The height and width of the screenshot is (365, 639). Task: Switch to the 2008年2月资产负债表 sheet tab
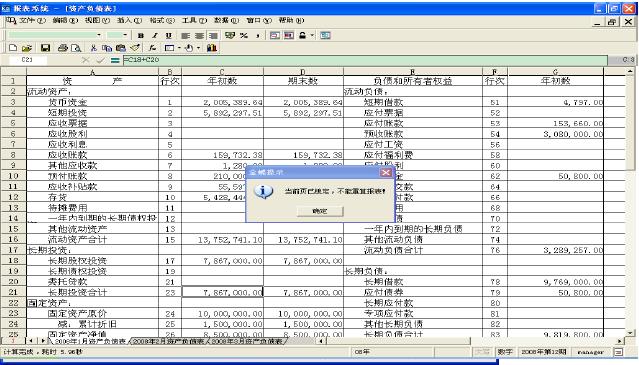(168, 341)
